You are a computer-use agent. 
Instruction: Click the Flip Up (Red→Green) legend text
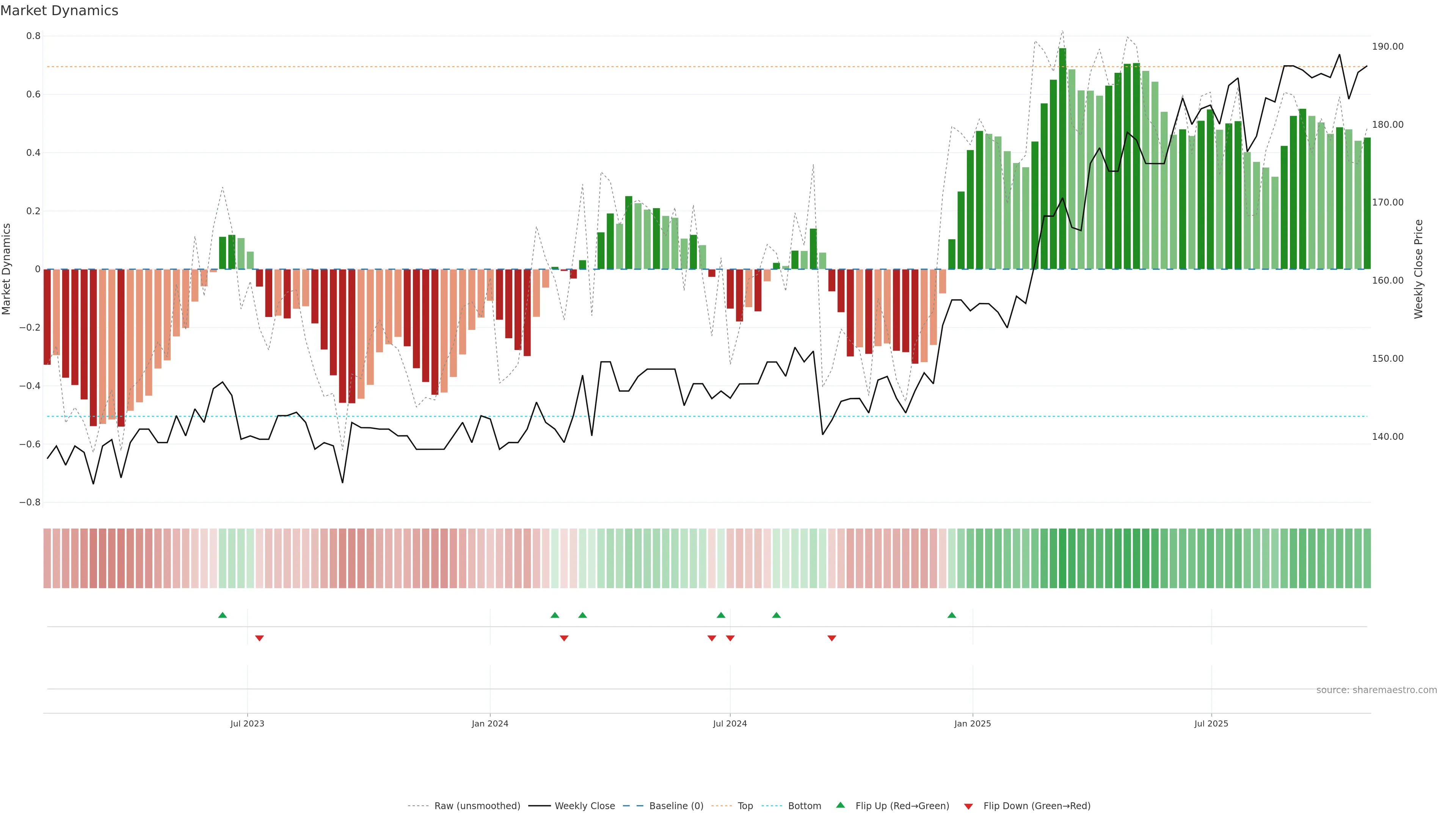[x=902, y=806]
